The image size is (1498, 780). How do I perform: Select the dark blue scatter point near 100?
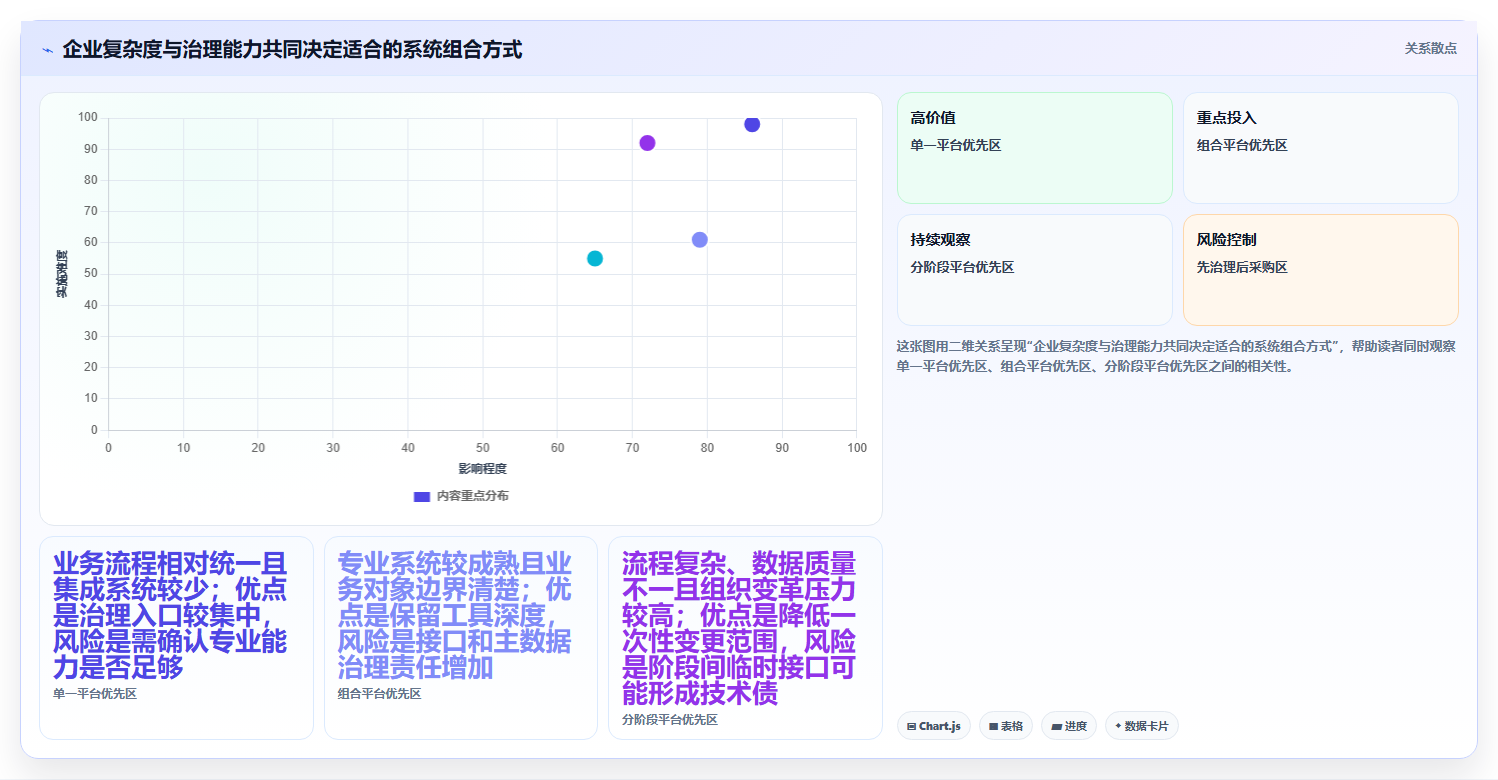coord(752,124)
